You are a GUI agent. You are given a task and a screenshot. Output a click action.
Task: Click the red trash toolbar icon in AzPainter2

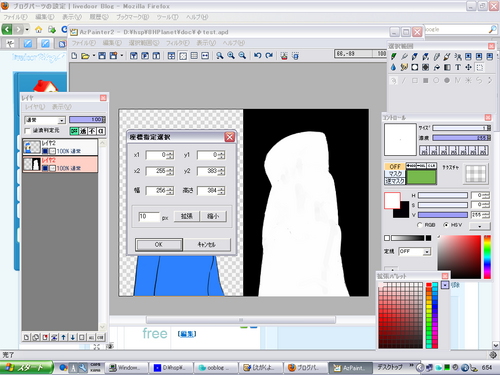click(x=284, y=56)
